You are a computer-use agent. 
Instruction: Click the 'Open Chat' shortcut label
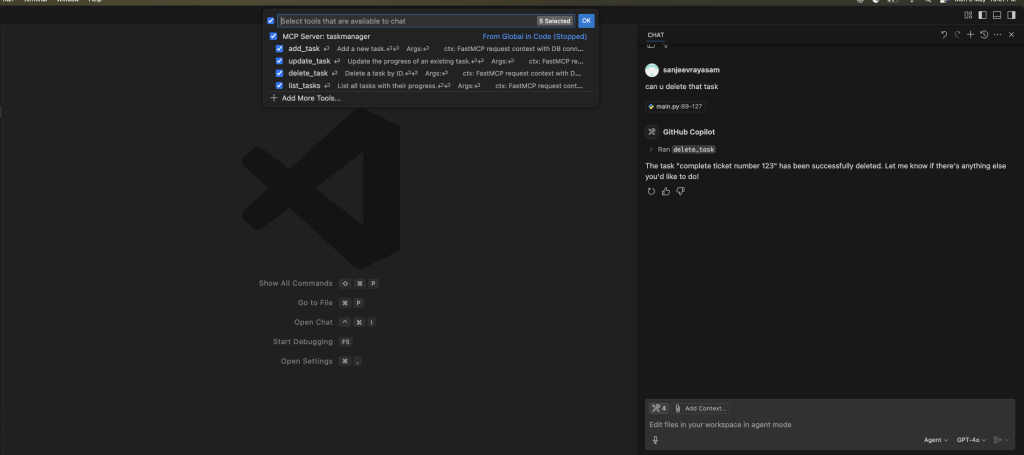point(313,322)
